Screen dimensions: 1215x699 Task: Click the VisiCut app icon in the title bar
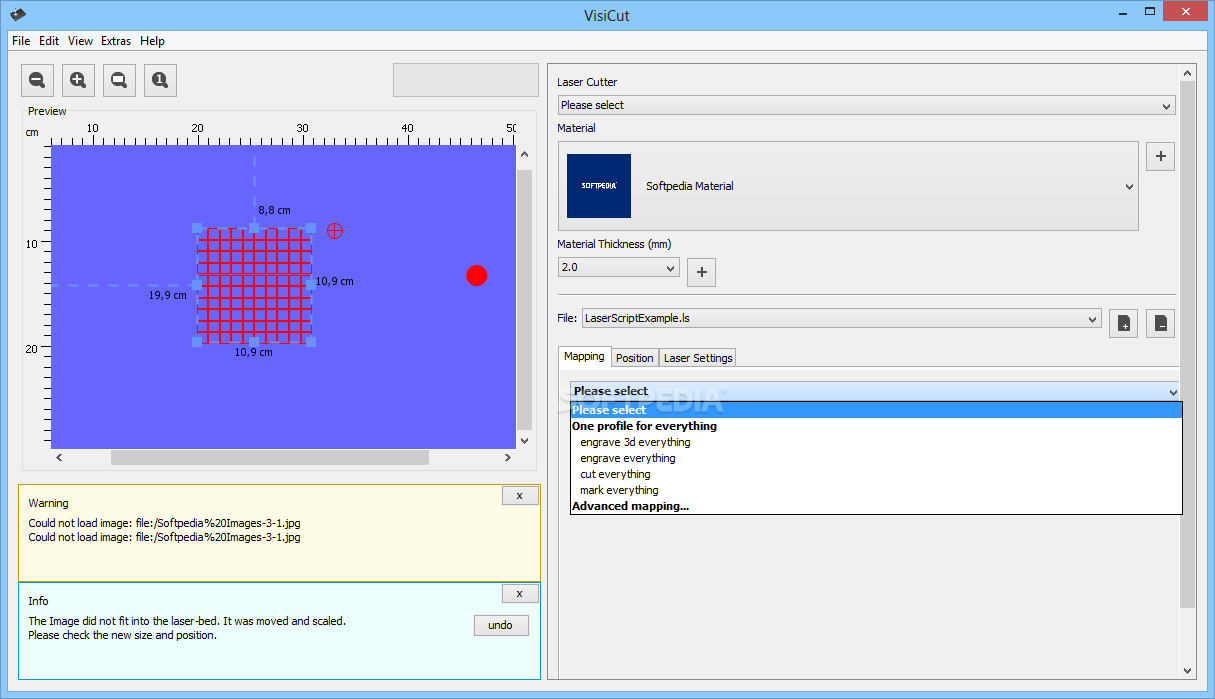click(18, 13)
